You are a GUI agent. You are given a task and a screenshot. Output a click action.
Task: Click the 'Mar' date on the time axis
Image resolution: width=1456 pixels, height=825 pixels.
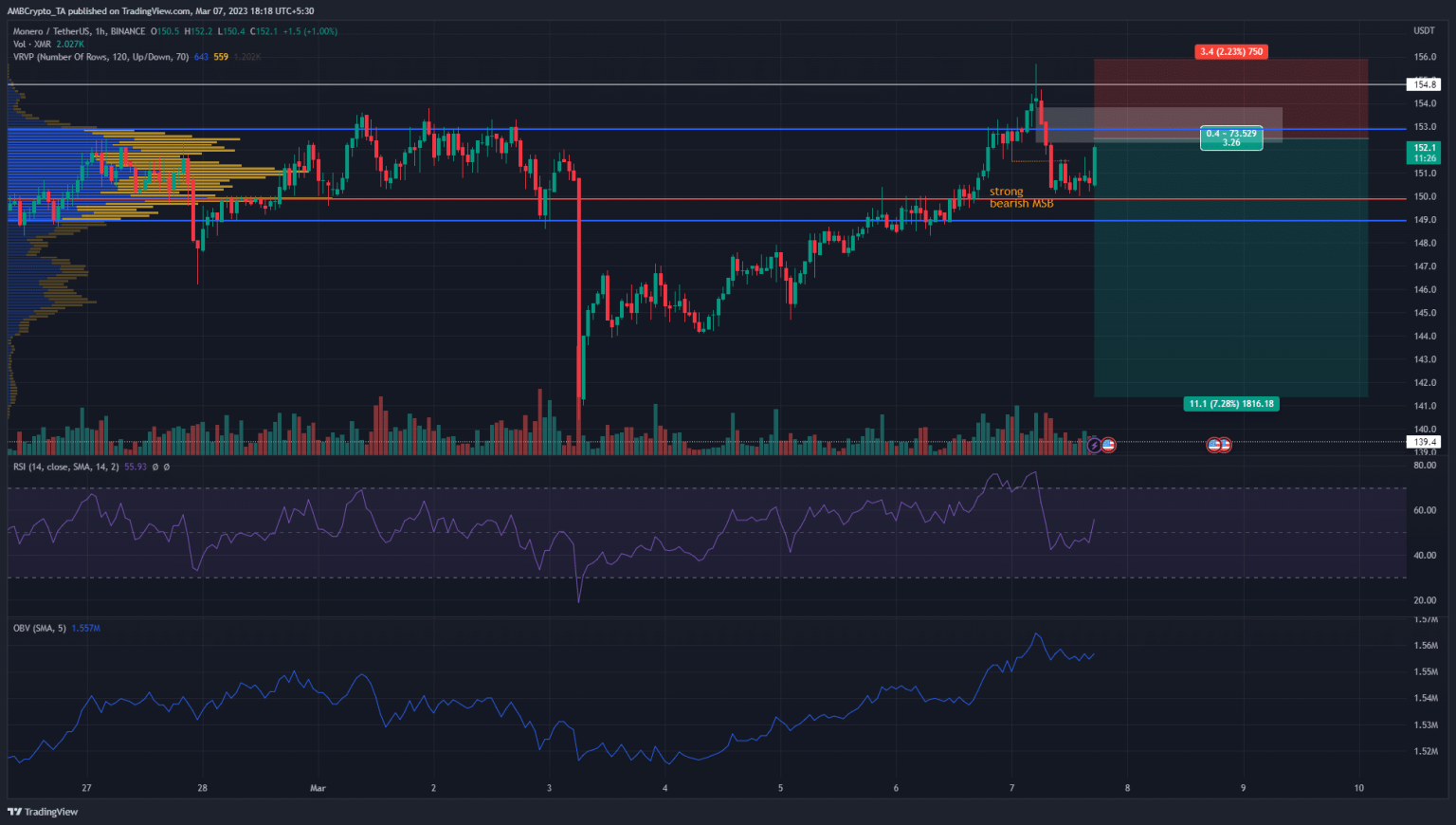point(318,788)
